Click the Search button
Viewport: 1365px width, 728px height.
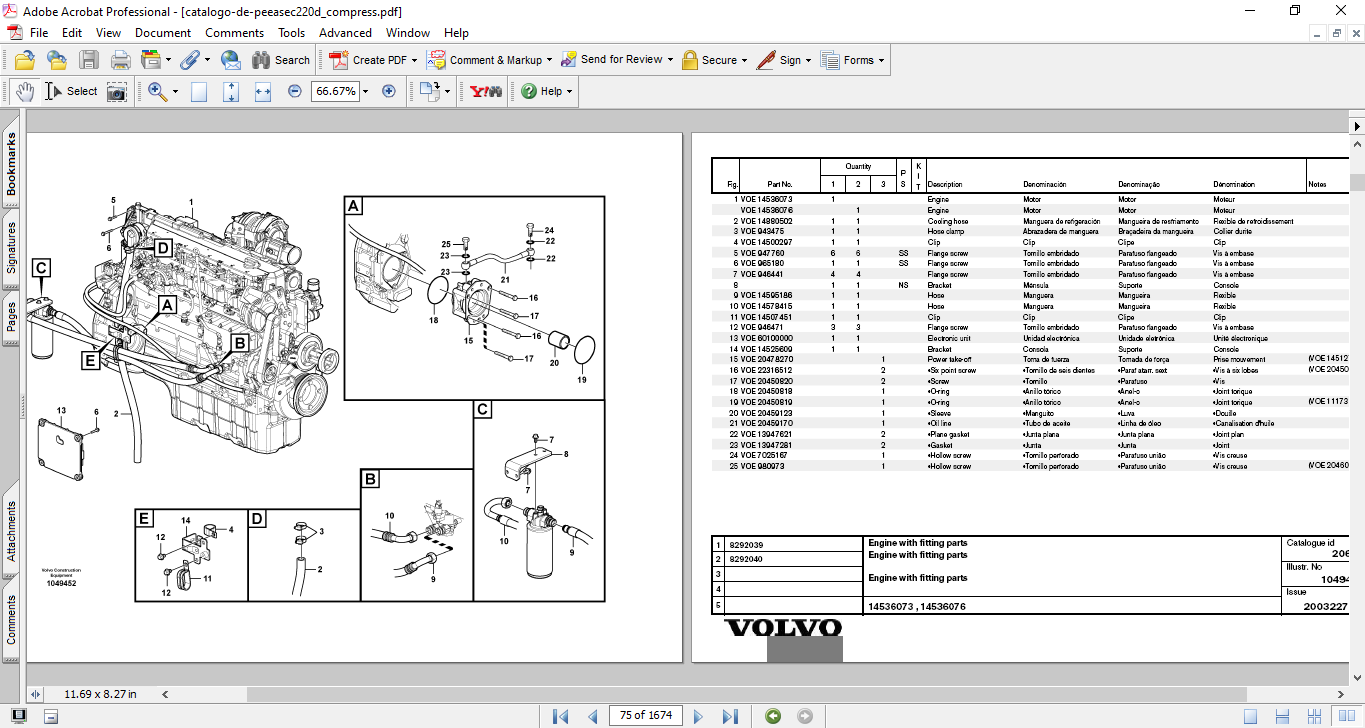[281, 60]
